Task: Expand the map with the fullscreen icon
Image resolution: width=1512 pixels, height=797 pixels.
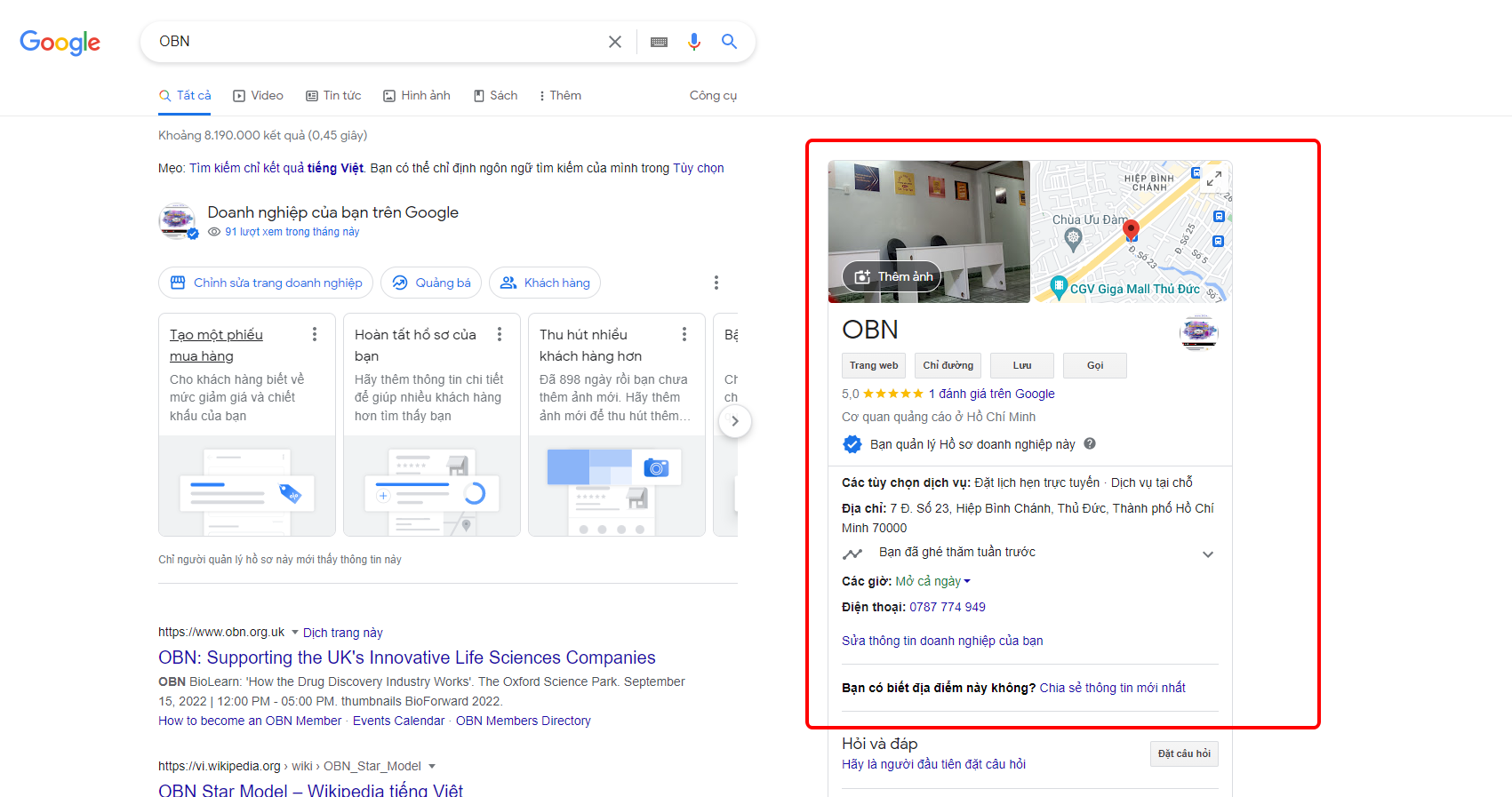Action: click(1213, 179)
